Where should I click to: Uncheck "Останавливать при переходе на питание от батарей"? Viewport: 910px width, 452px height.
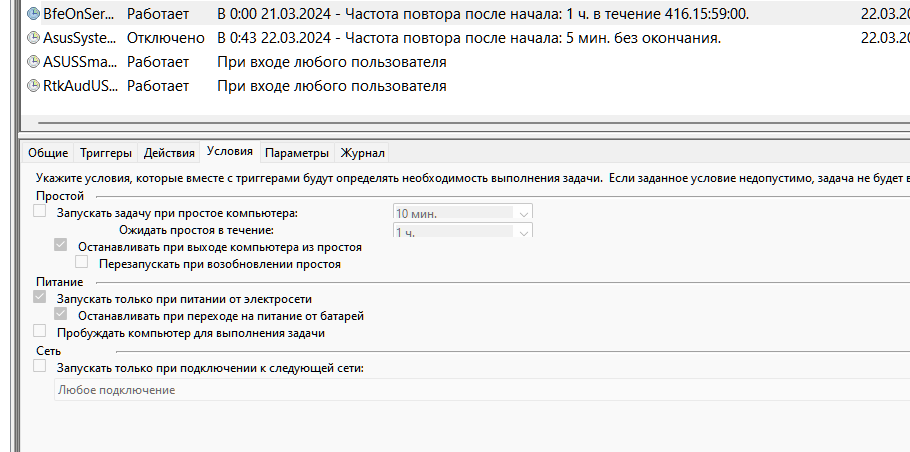tap(61, 314)
